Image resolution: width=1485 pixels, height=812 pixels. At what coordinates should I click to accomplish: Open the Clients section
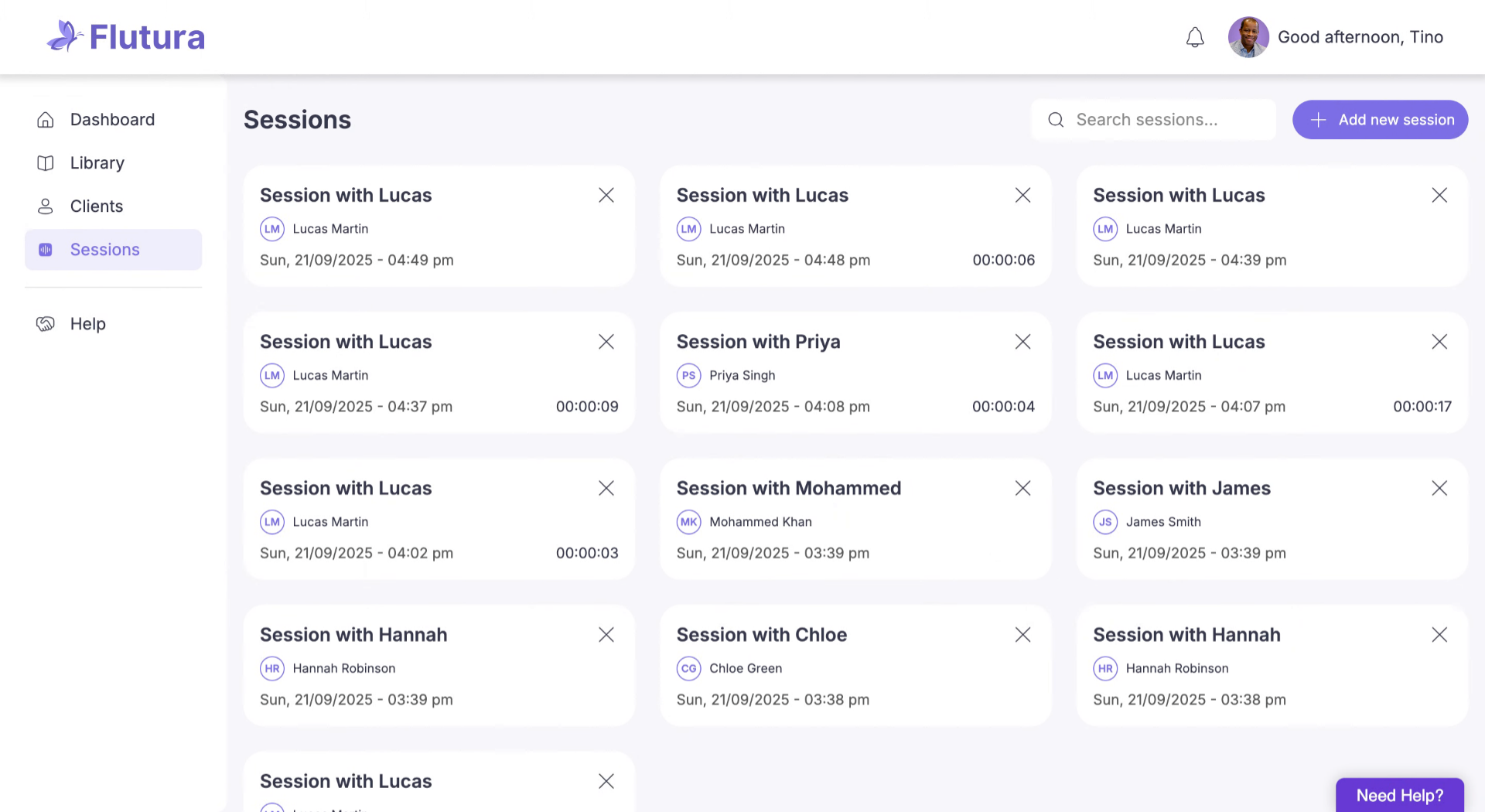tap(96, 206)
